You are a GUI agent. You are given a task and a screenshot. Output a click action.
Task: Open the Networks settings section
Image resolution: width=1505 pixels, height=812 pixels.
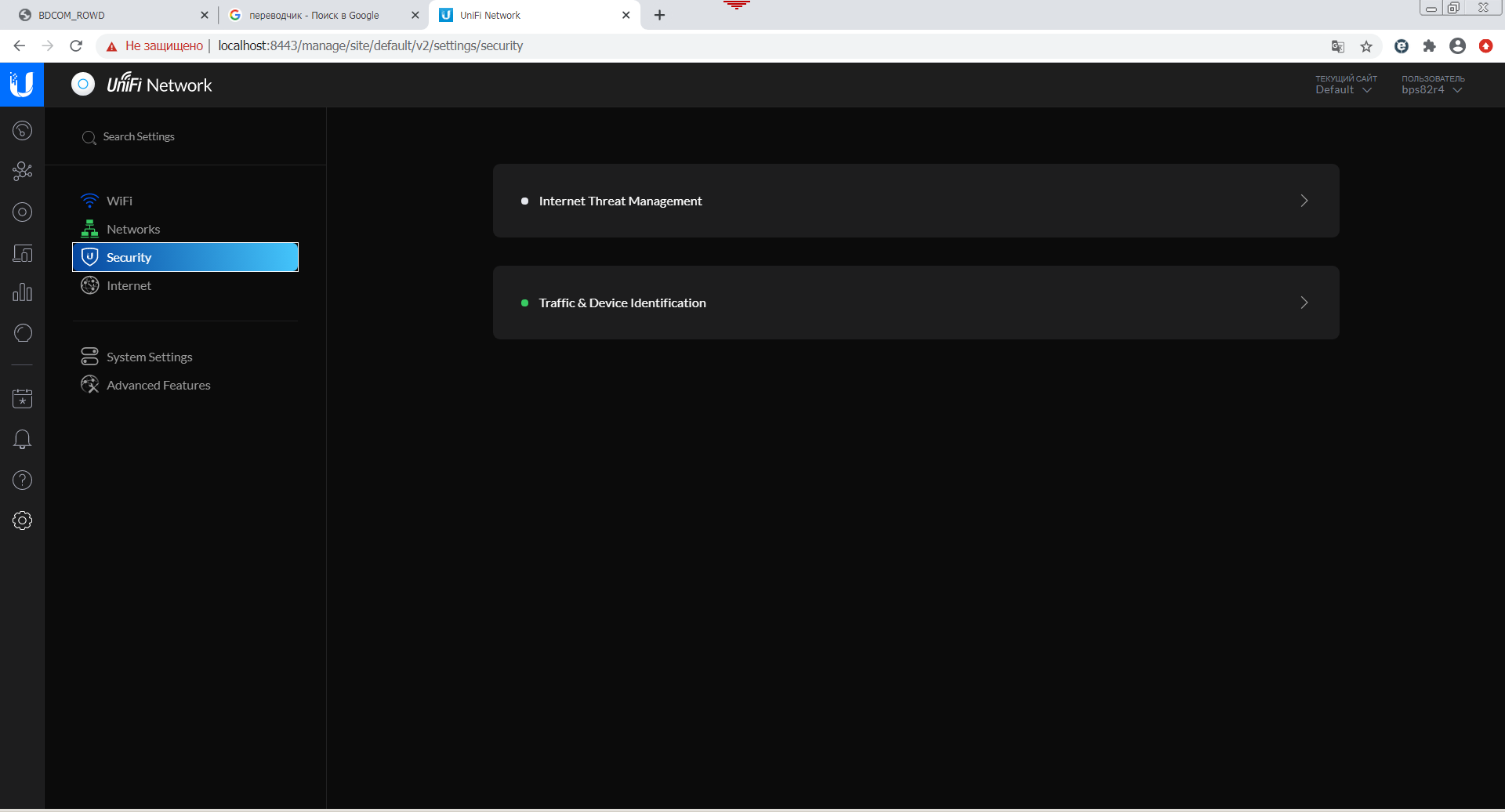pos(186,229)
